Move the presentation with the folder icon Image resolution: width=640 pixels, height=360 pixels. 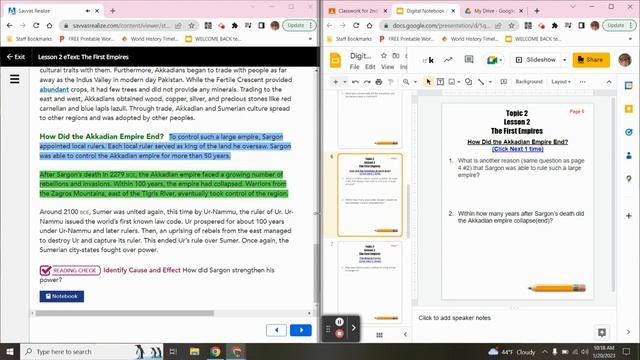(x=396, y=55)
